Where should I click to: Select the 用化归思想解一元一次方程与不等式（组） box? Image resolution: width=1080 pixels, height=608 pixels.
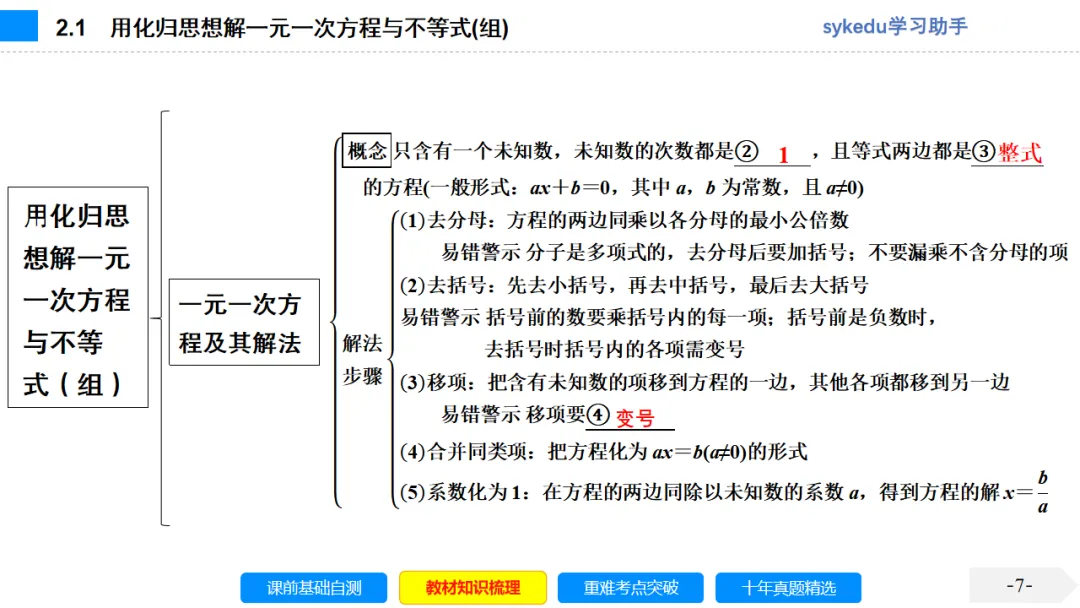pyautogui.click(x=77, y=302)
